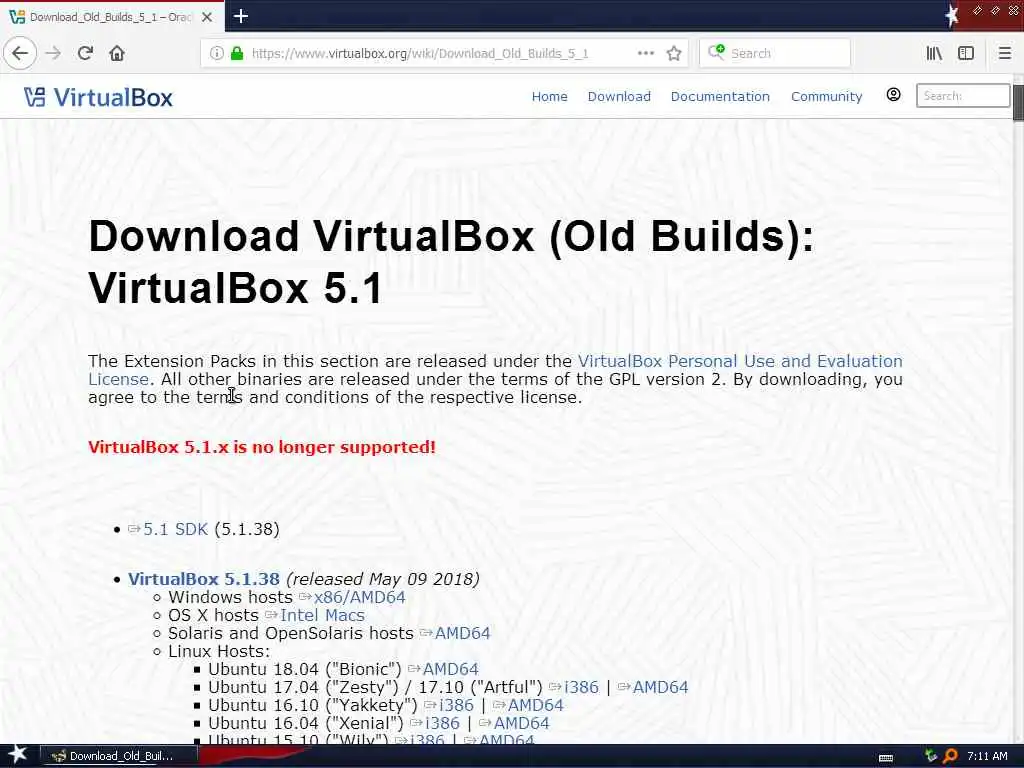The height and width of the screenshot is (768, 1024).
Task: Select the Download_Old_Builds_5_1 browser tab
Action: tap(111, 17)
